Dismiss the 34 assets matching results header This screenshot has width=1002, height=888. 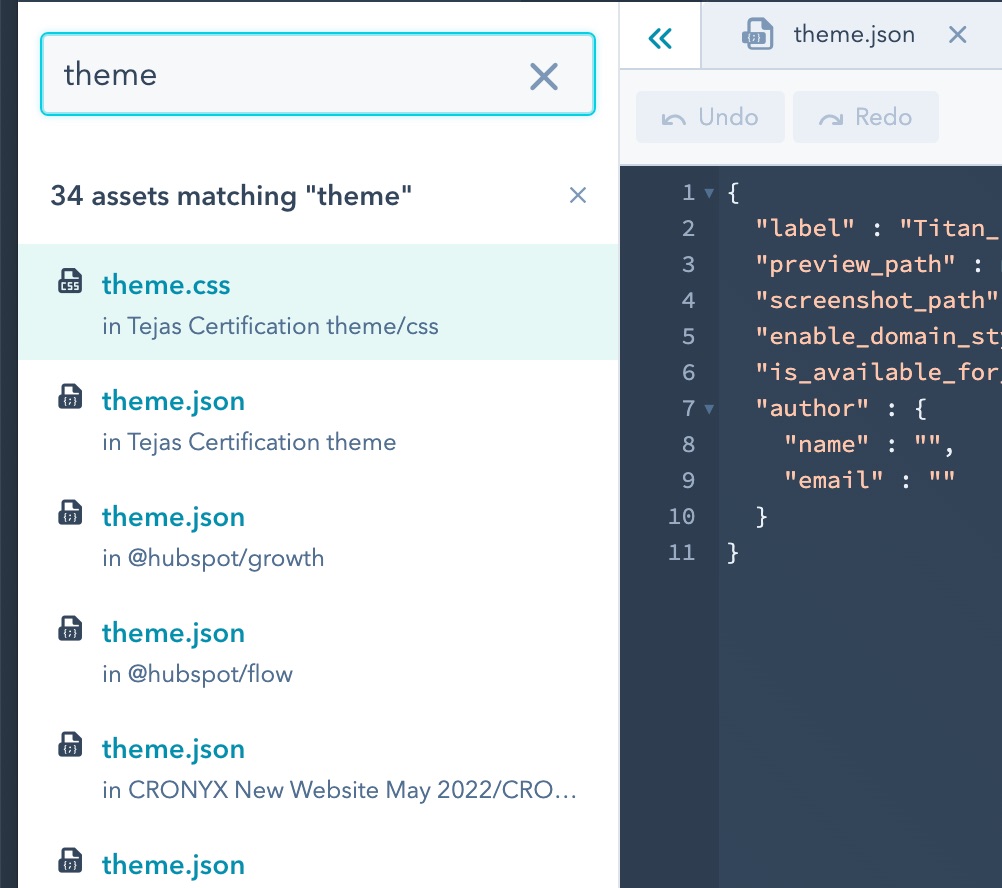[577, 195]
